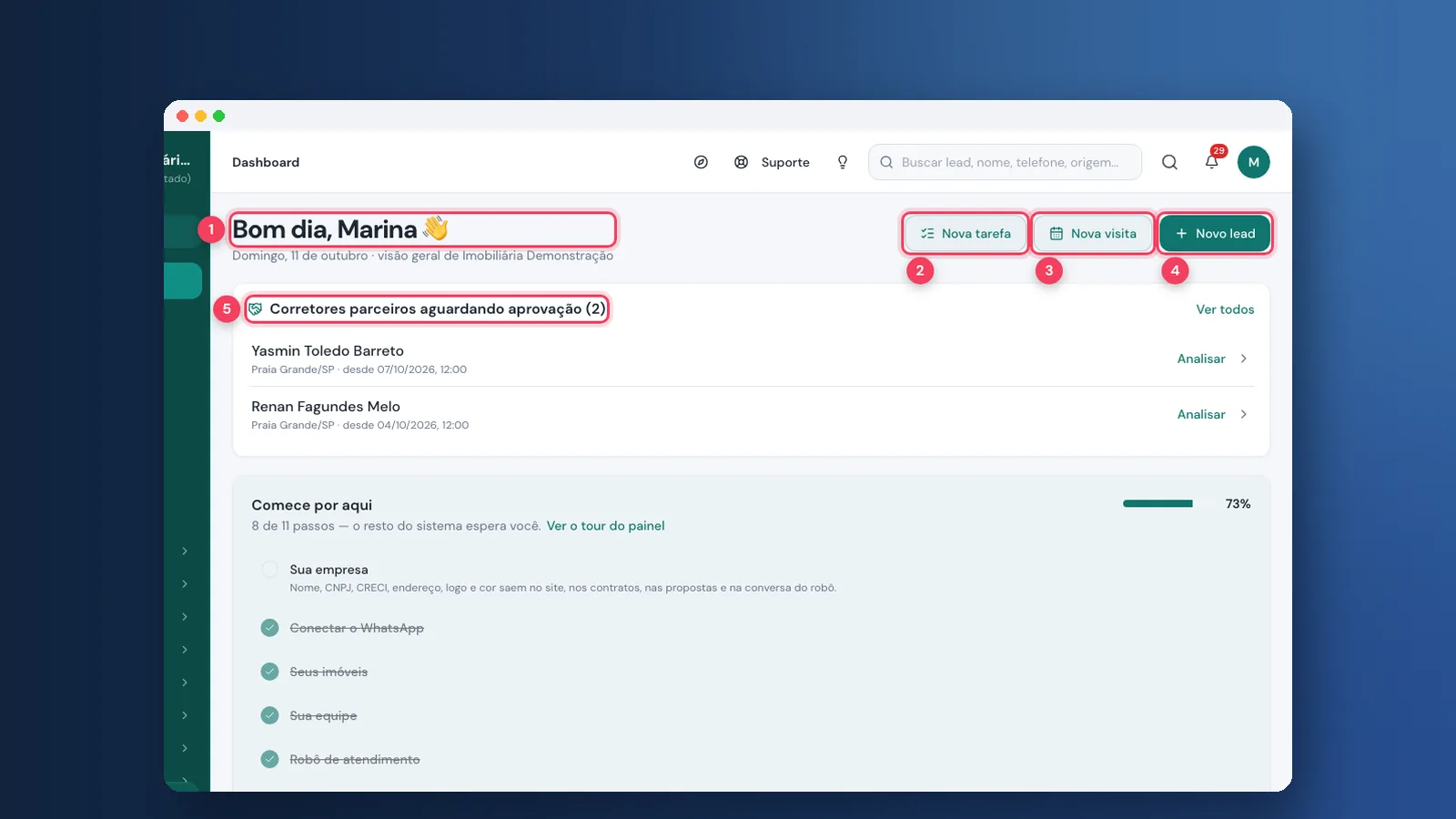Open the compass explore icon
Screen dimensions: 1456x819
[x=701, y=162]
